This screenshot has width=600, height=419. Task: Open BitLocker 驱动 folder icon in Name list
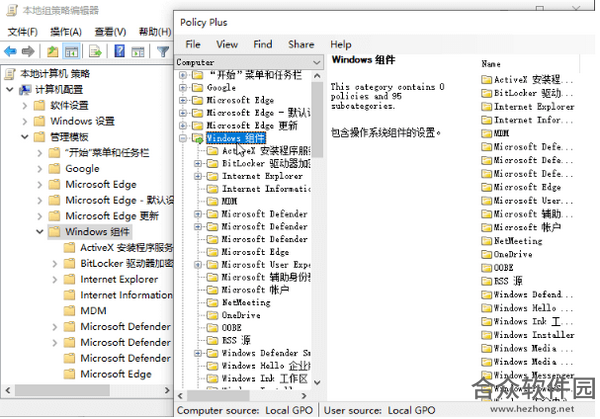487,93
